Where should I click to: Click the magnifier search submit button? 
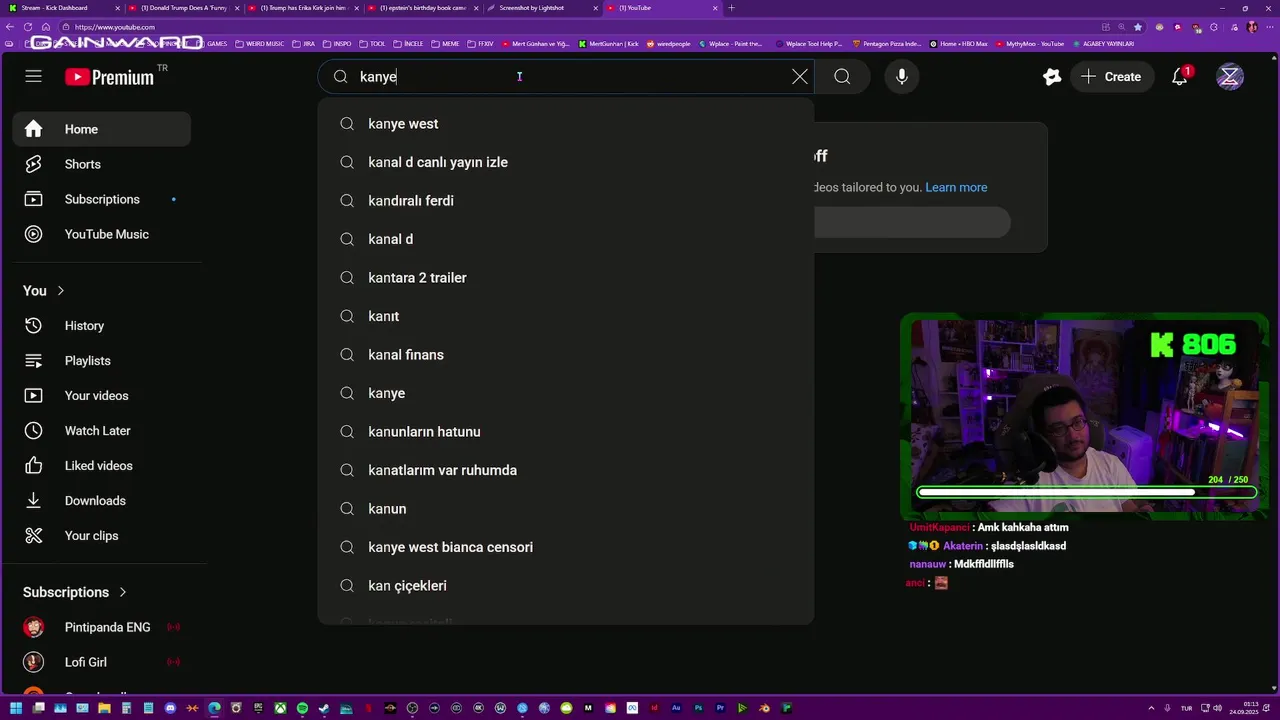(842, 76)
